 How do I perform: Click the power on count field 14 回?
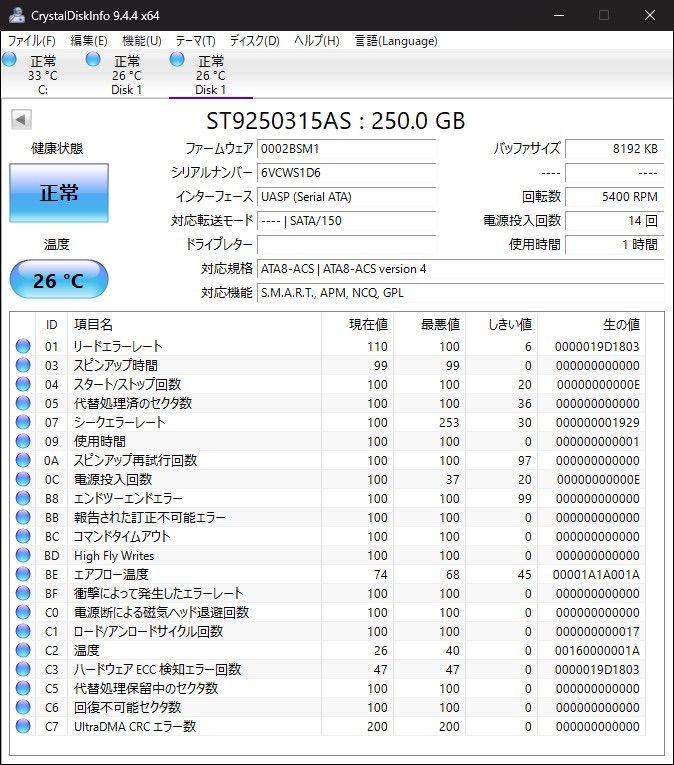[x=614, y=221]
